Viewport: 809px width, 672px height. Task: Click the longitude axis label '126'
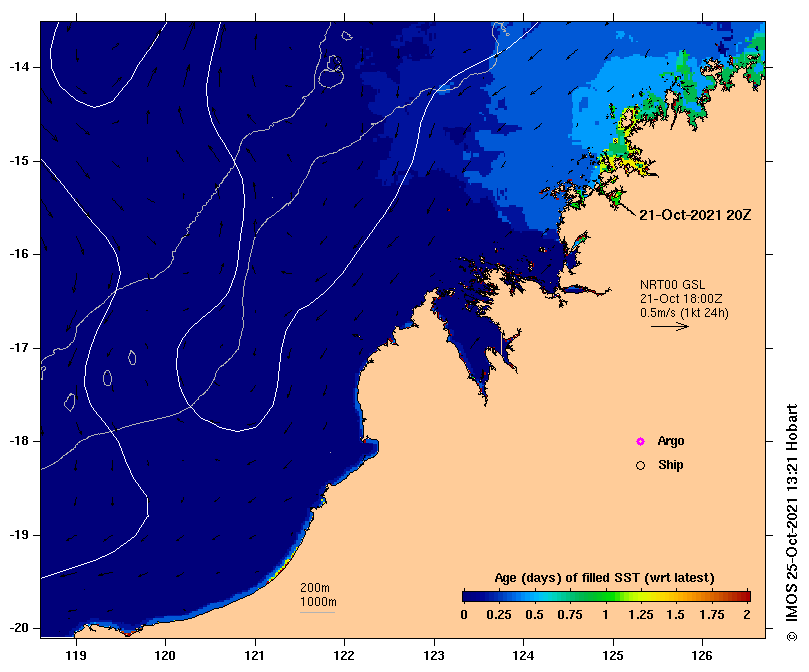click(702, 655)
